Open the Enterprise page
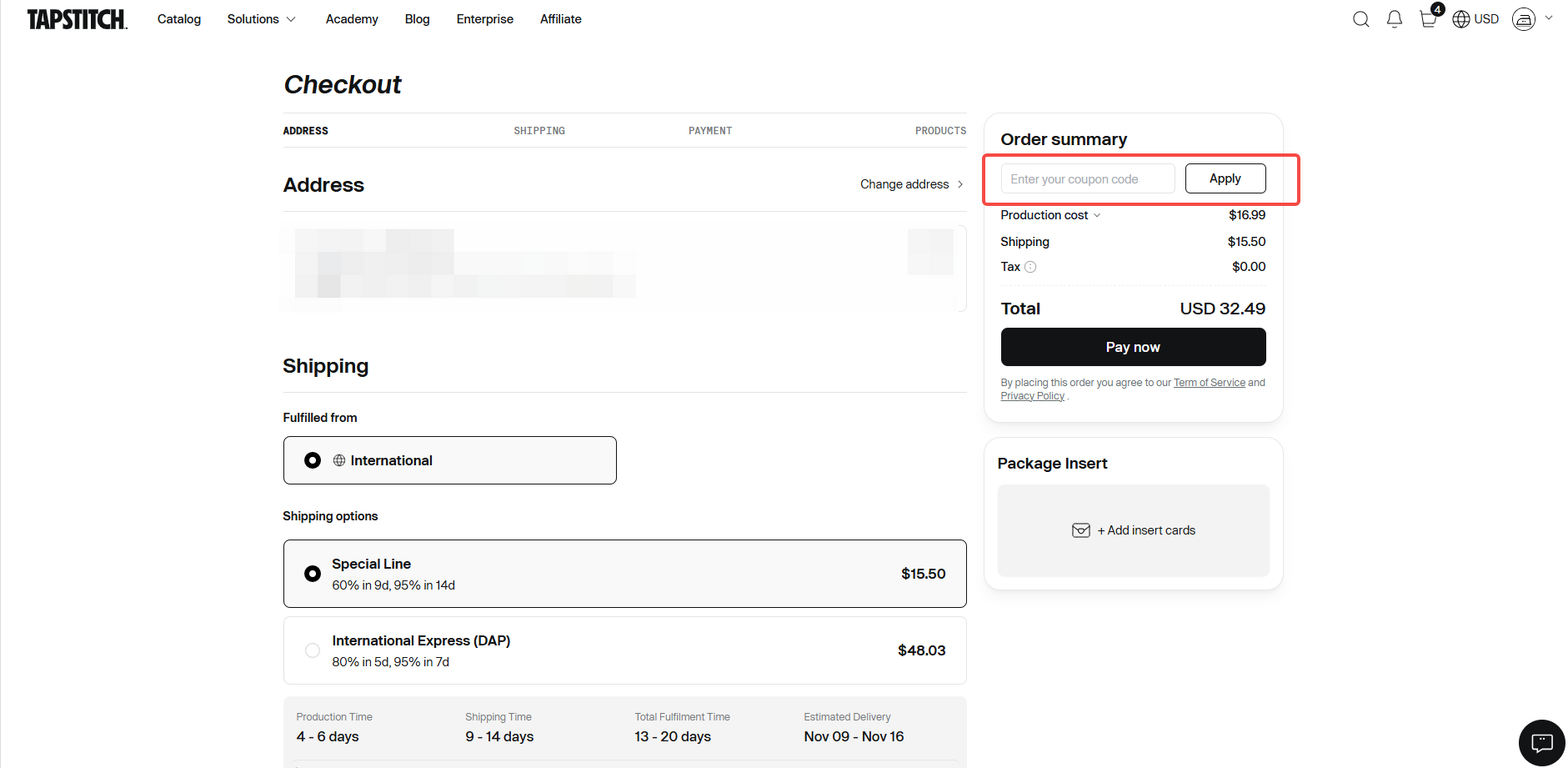 (x=484, y=19)
